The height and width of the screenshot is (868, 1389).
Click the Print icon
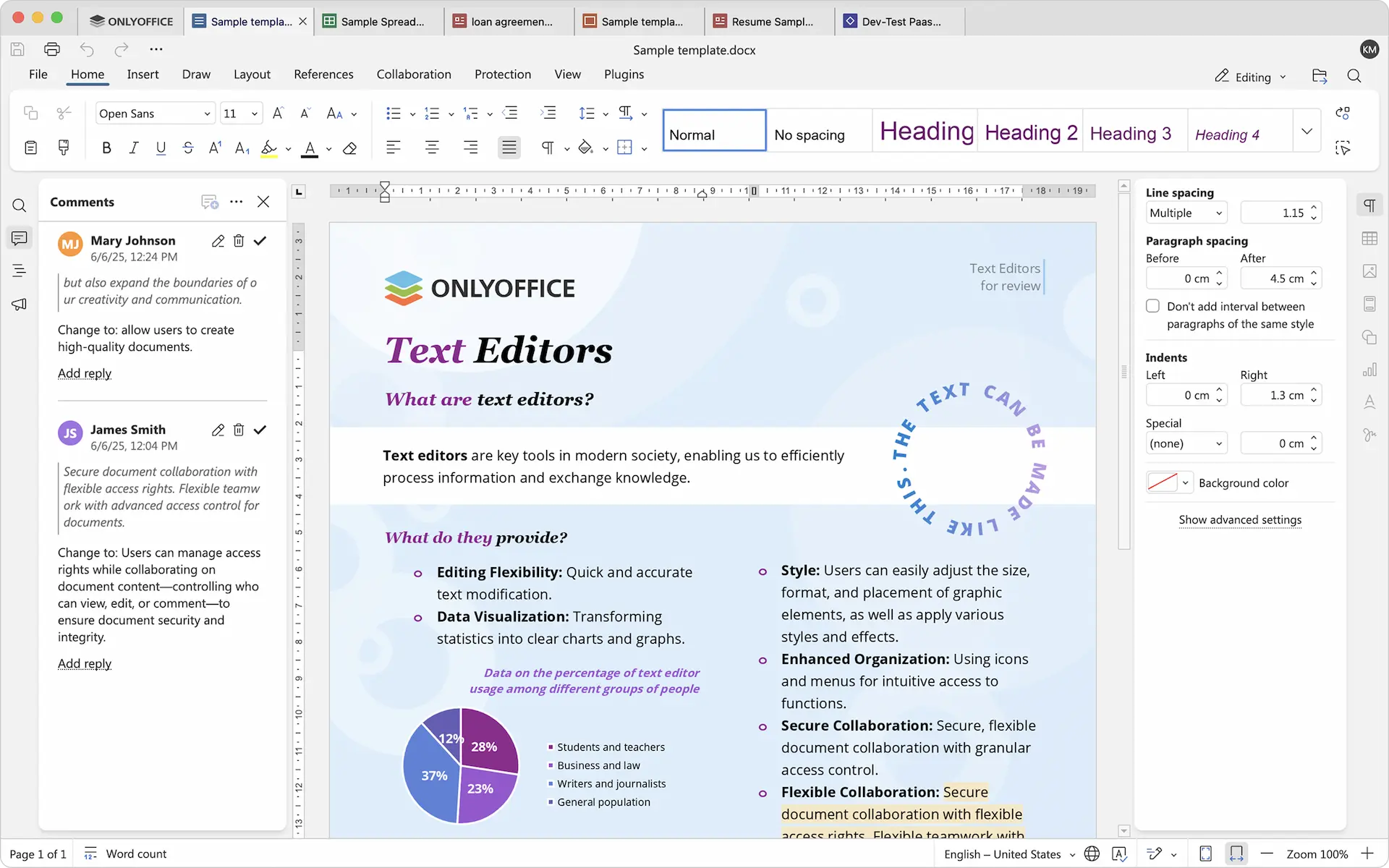click(x=51, y=49)
